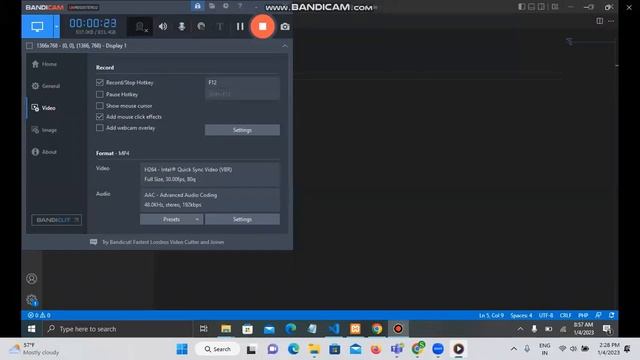
Task: Toggle checkbox beside display resolution text
Action: [x=29, y=46]
